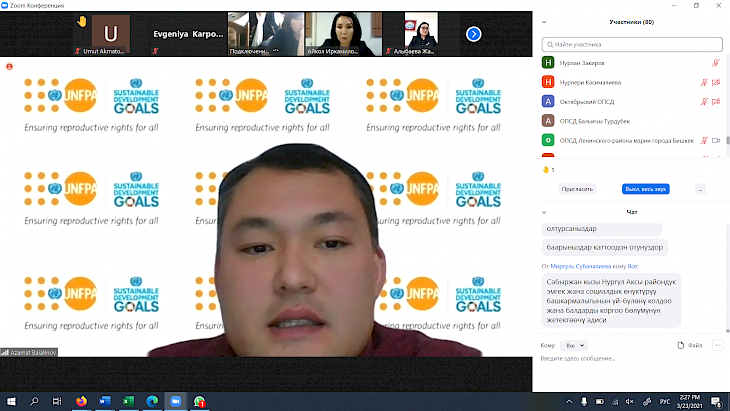
Task: Click the A avatar of ОПСД Балыкчы Турдубек
Action: coord(548,121)
